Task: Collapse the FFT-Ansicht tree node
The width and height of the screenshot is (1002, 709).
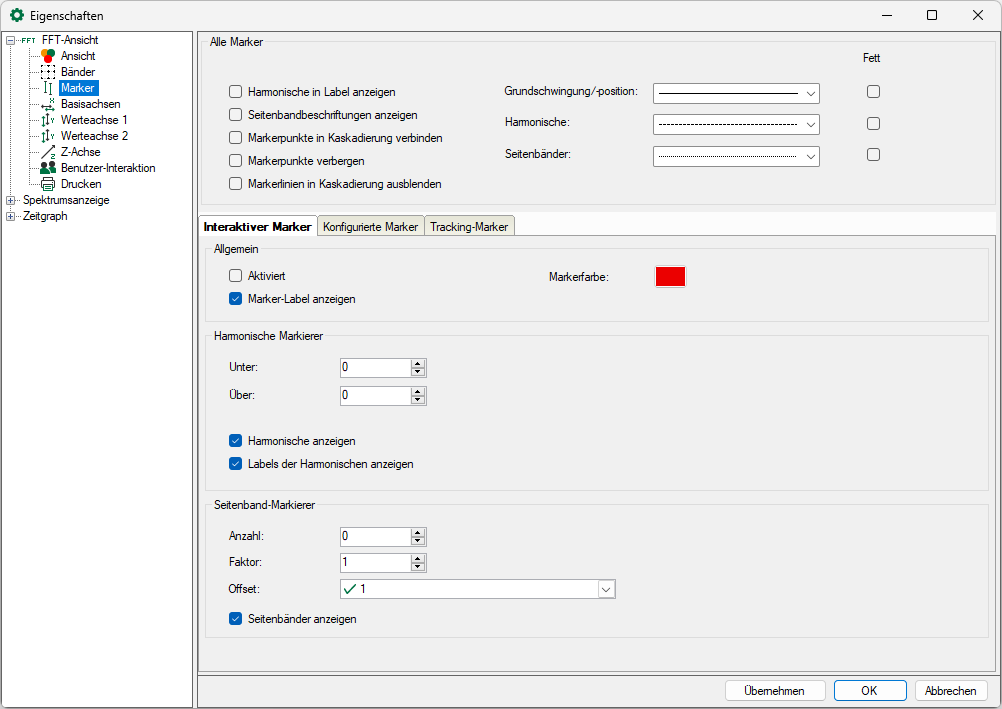Action: (x=10, y=40)
